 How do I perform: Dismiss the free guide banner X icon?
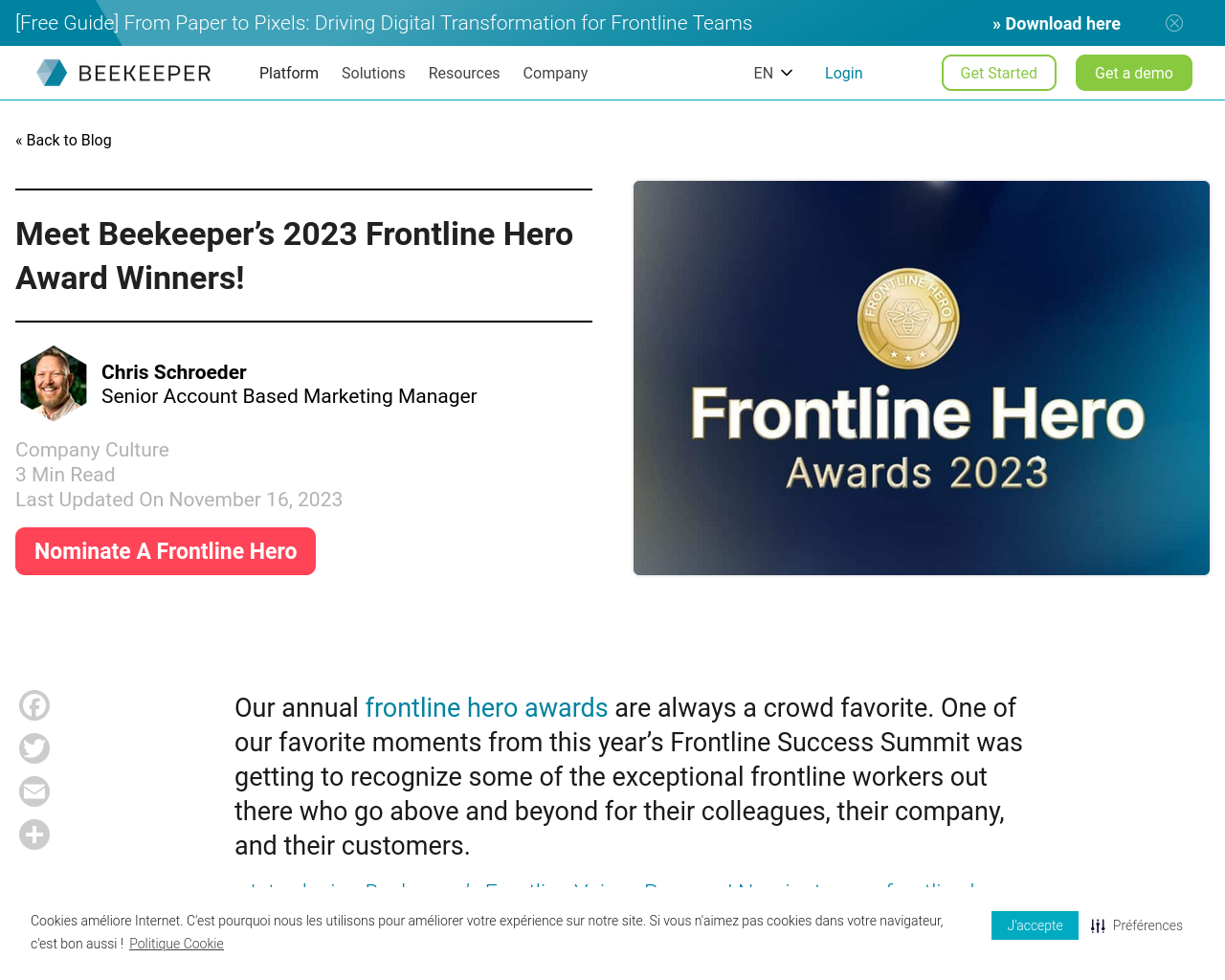tap(1174, 23)
